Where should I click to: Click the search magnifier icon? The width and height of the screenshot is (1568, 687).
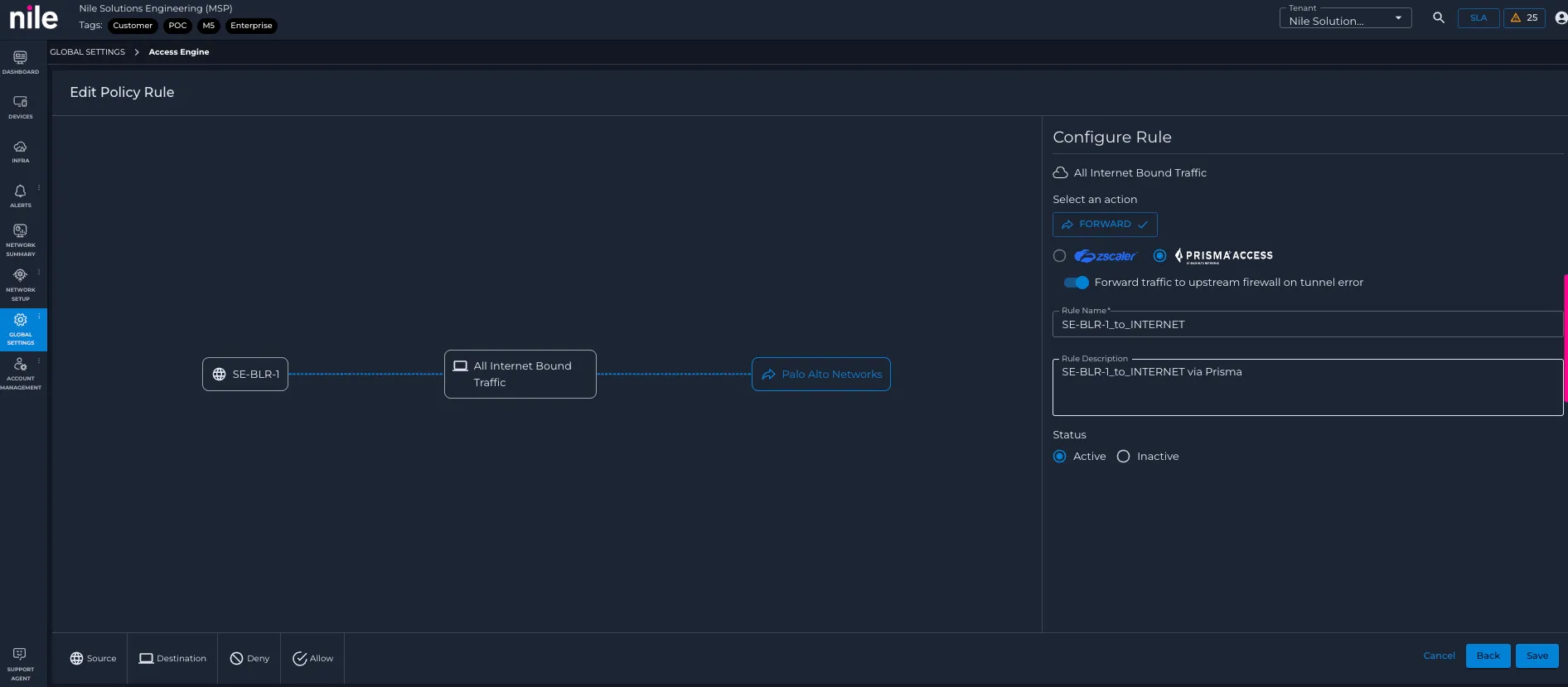click(1439, 17)
